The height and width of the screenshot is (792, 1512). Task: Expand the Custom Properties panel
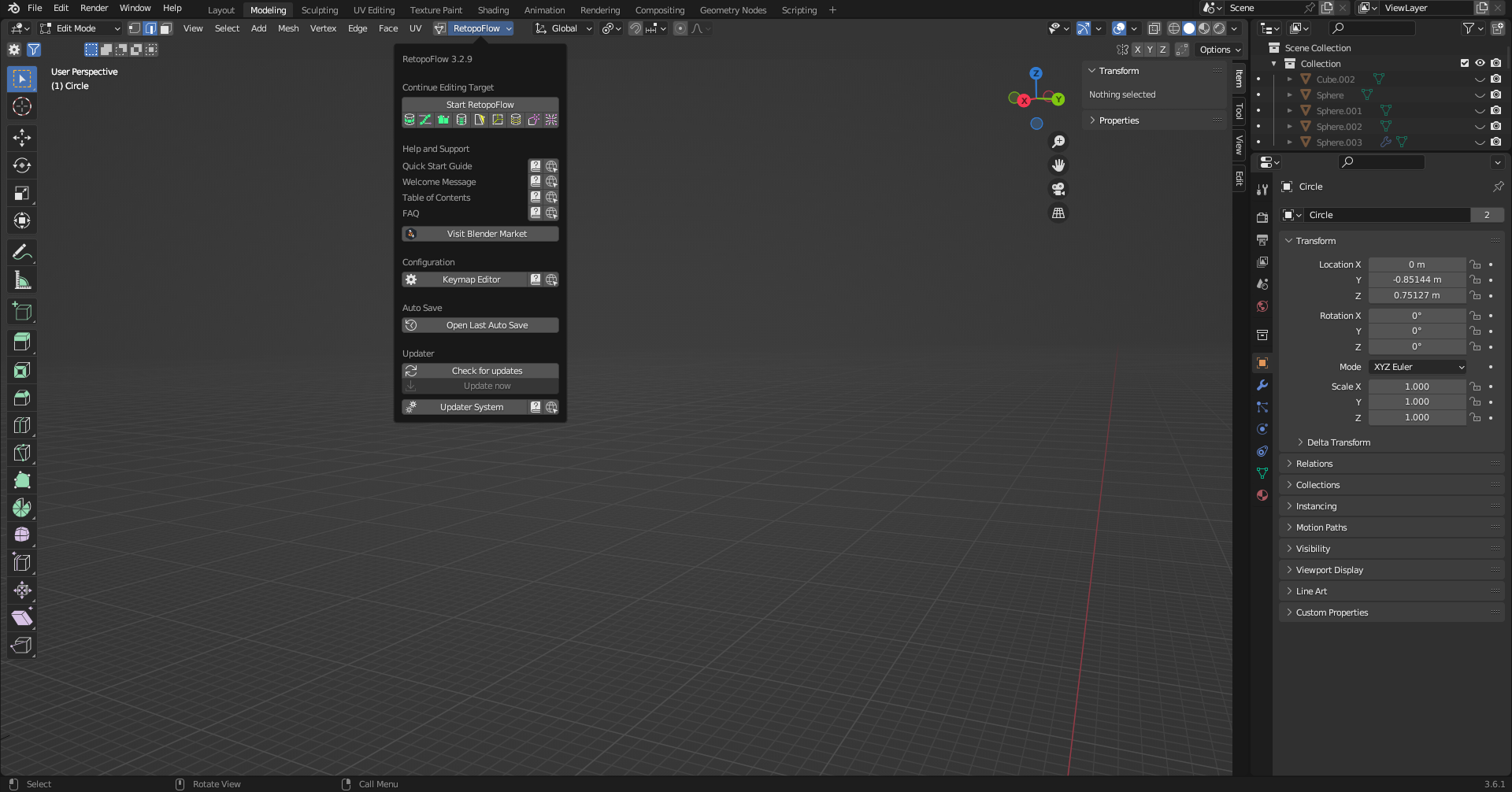pyautogui.click(x=1392, y=613)
